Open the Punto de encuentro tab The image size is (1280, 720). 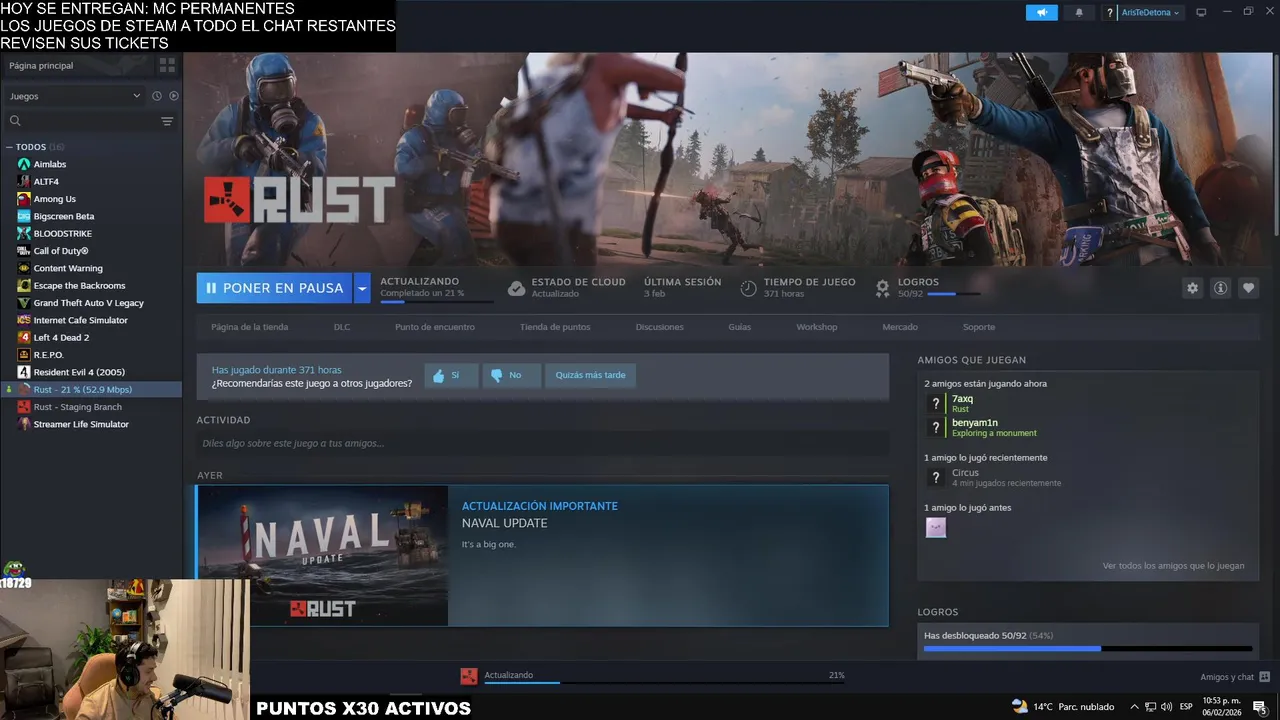tap(435, 327)
